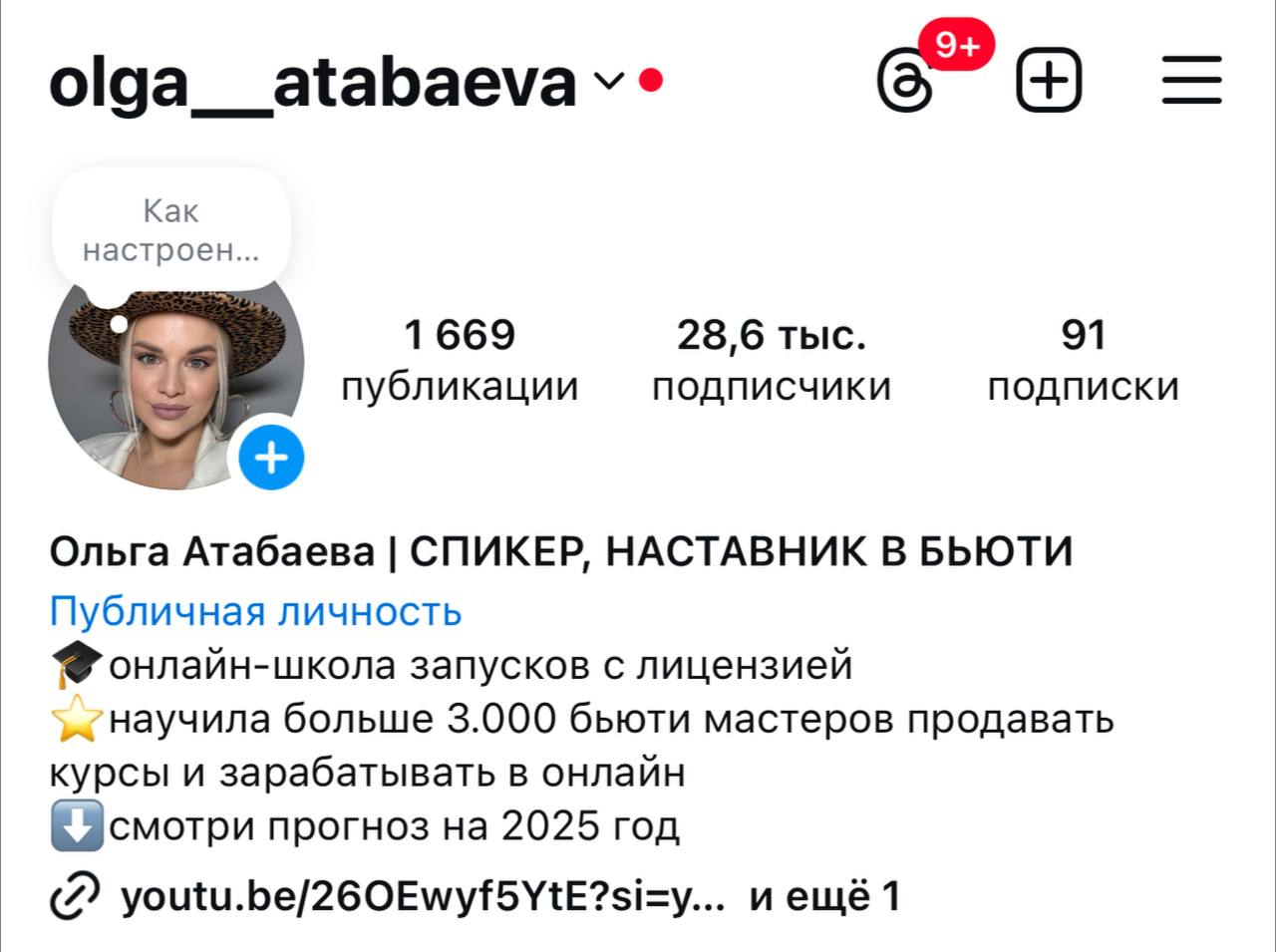The height and width of the screenshot is (952, 1276).
Task: Tap the star emoji in the bio
Action: (77, 719)
